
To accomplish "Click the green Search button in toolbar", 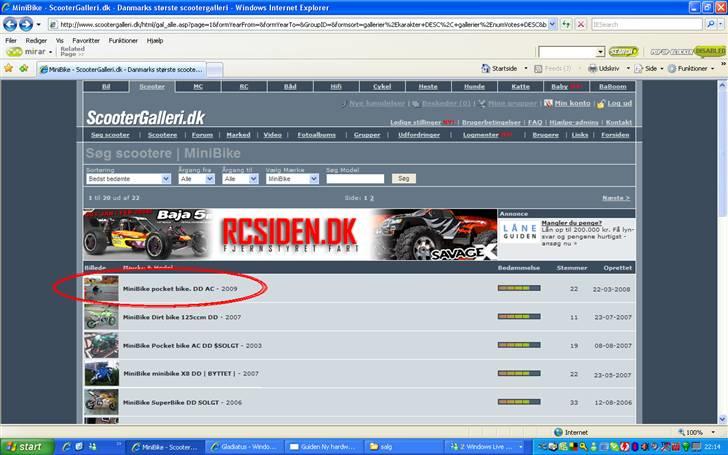I will [x=624, y=50].
